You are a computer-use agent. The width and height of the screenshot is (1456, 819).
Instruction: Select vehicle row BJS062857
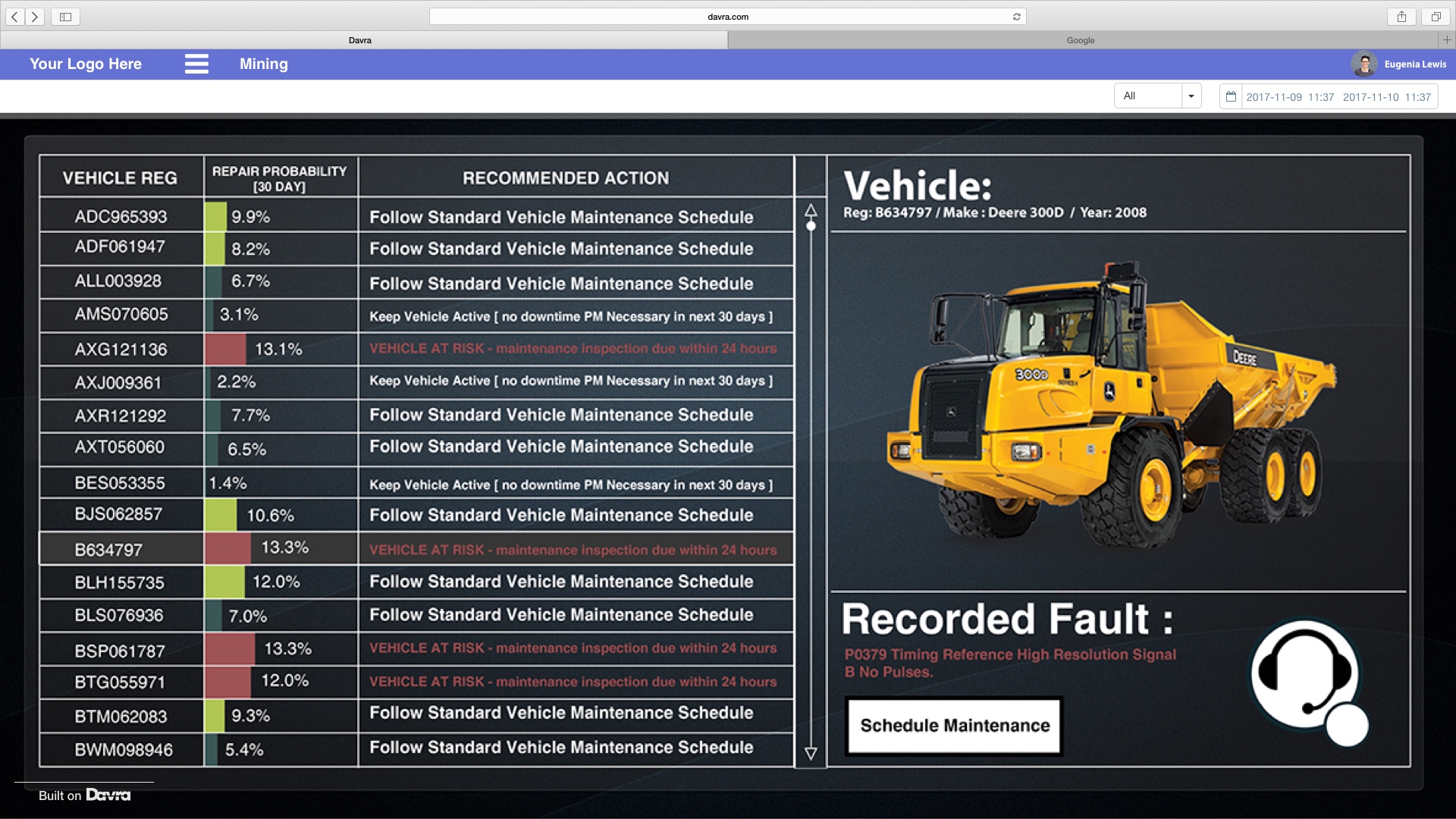click(x=416, y=515)
